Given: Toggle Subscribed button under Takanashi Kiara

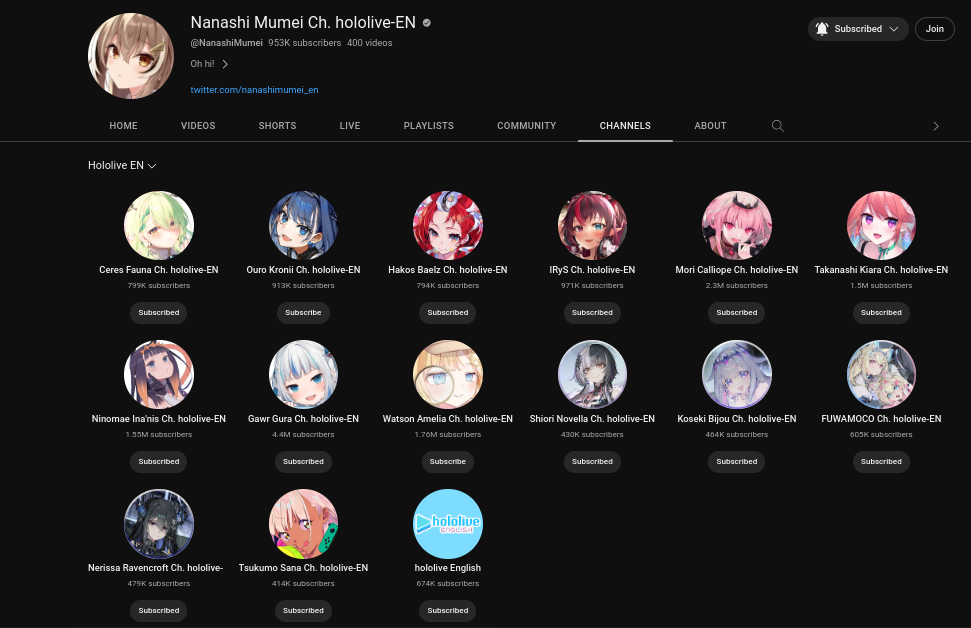Looking at the screenshot, I should [881, 313].
